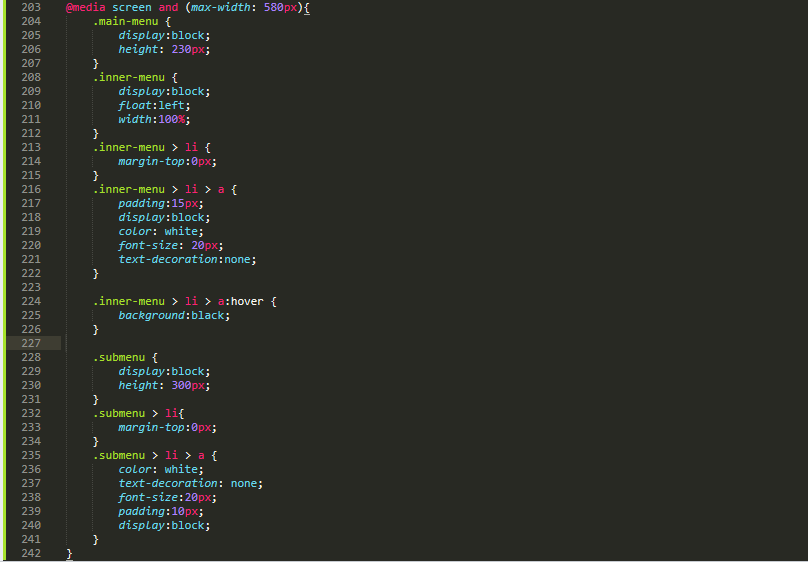Click line number 226 in the gutter
Viewport: 808px width, 562px height.
click(31, 330)
